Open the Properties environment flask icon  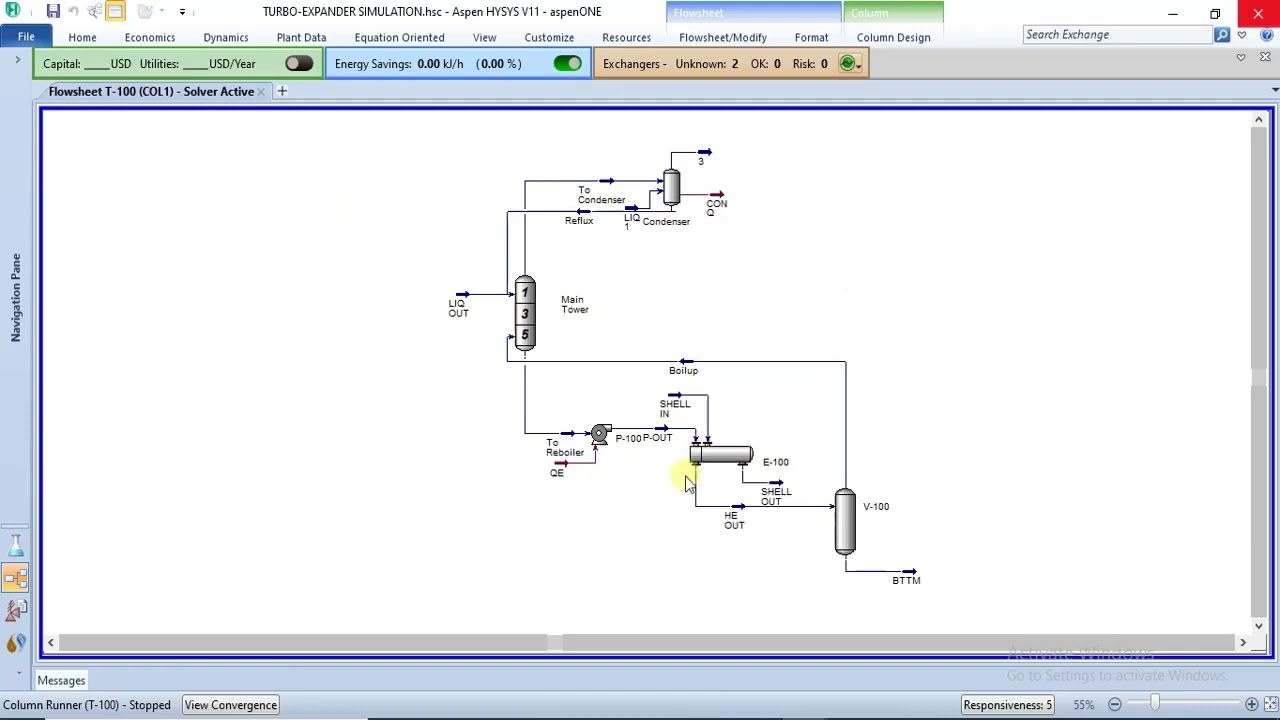click(x=16, y=546)
